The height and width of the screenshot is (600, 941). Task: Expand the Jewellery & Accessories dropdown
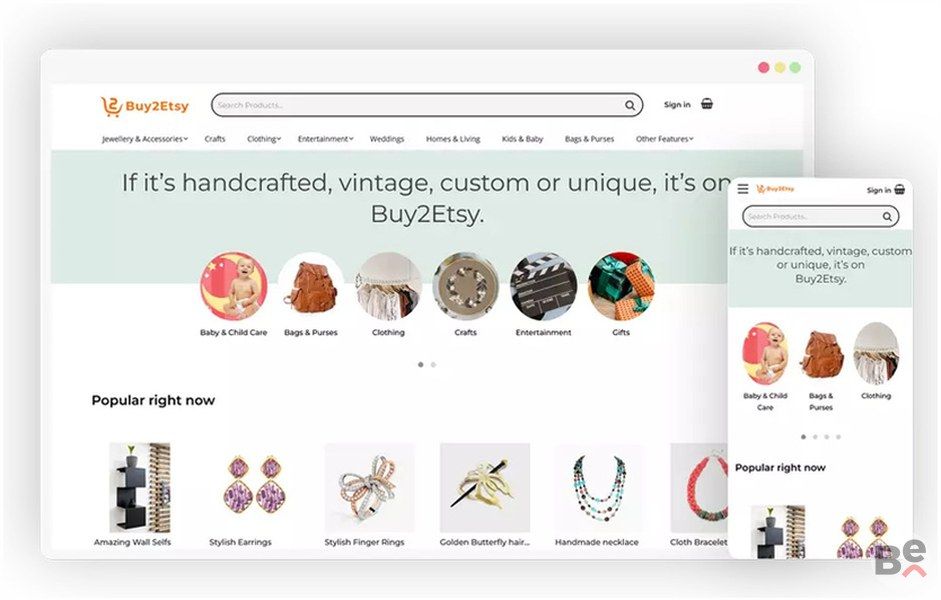(145, 139)
